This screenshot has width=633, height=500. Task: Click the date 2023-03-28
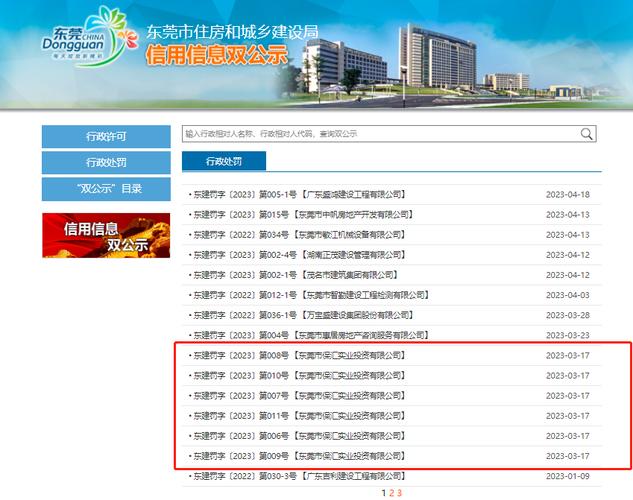(x=568, y=315)
